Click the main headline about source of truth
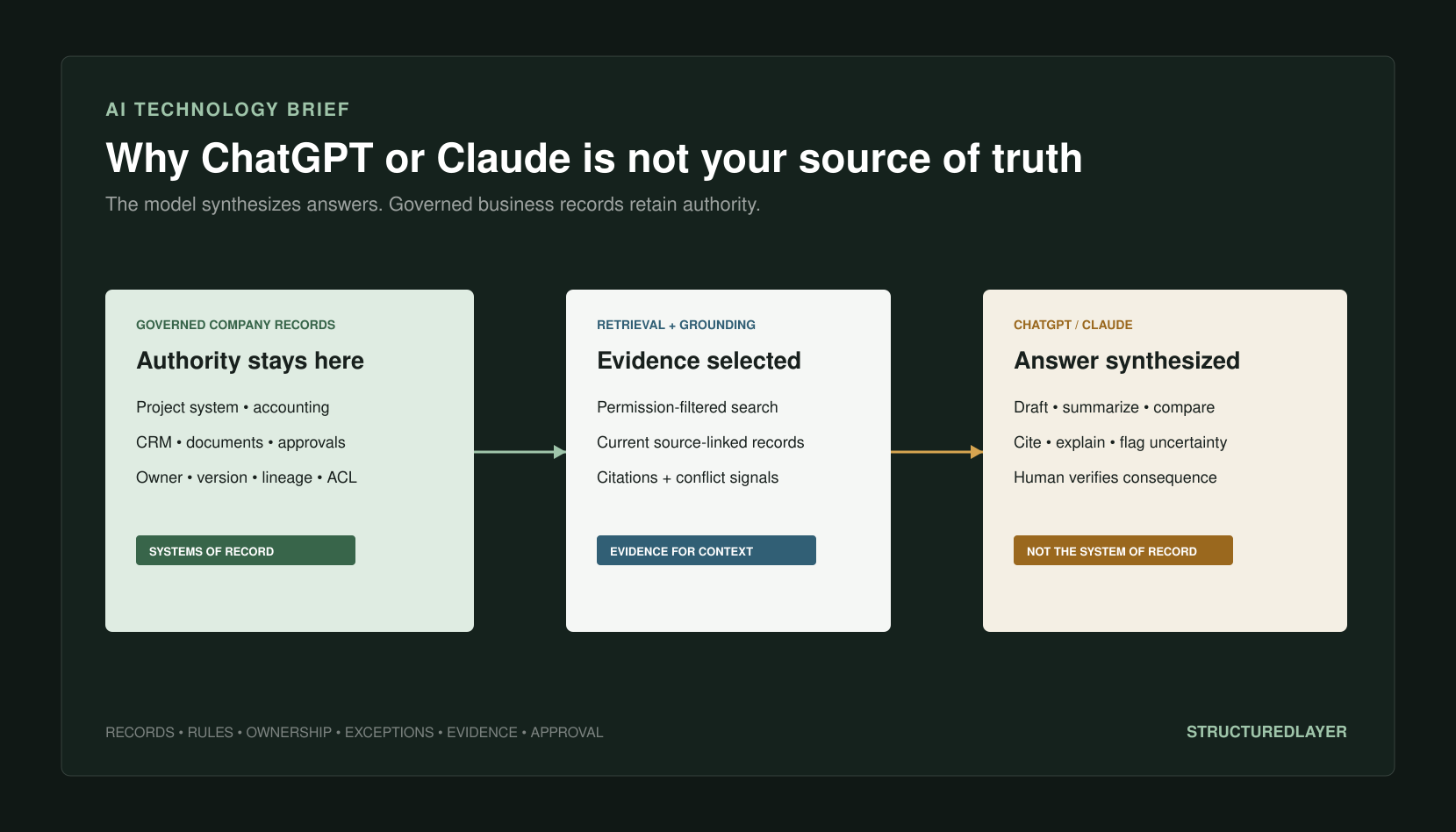 pyautogui.click(x=594, y=159)
